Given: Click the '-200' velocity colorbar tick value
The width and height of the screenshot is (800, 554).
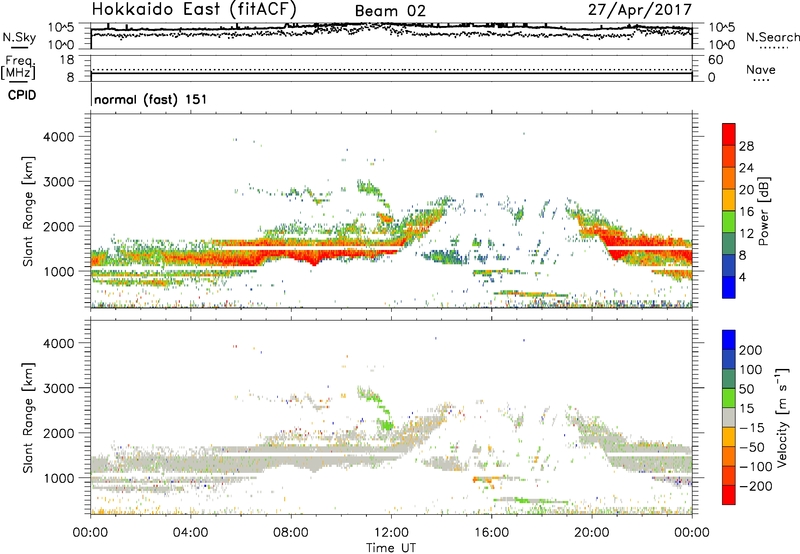Looking at the screenshot, I should [x=756, y=486].
